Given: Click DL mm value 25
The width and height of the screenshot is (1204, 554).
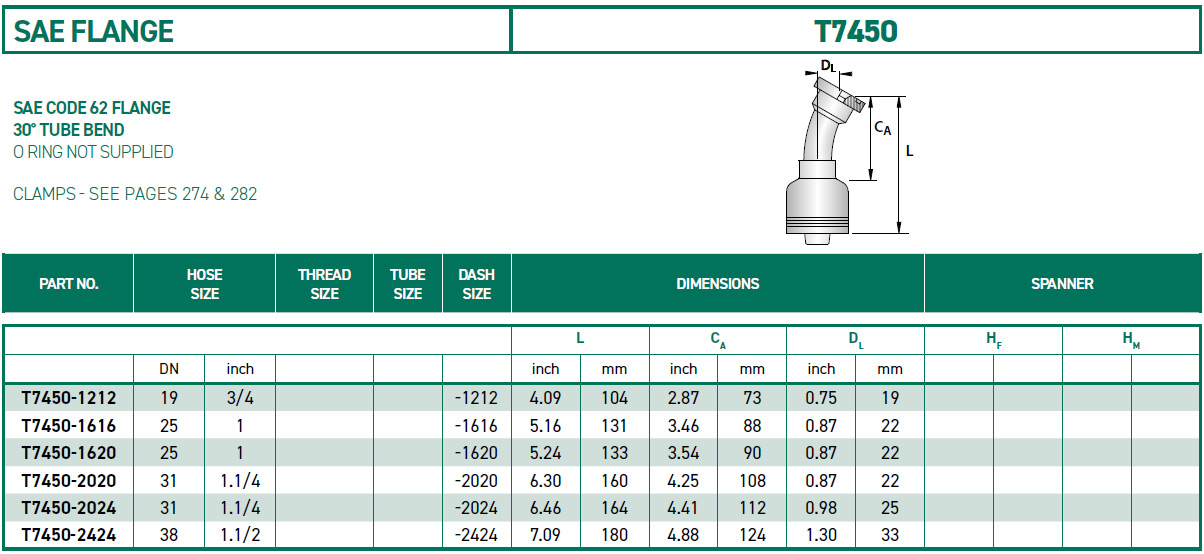Looking at the screenshot, I should pyautogui.click(x=890, y=507).
